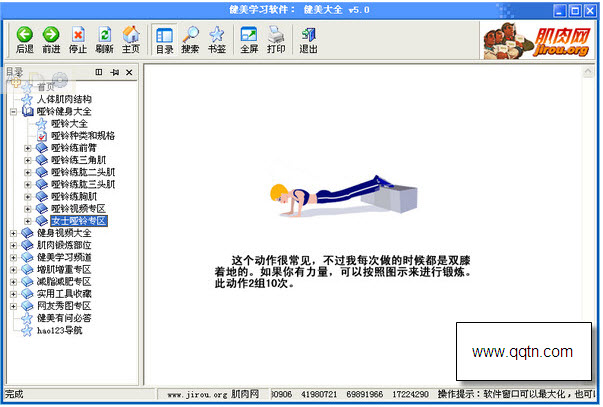
Task: Click the 增肌增重专区 book icon
Action: pyautogui.click(x=27, y=270)
